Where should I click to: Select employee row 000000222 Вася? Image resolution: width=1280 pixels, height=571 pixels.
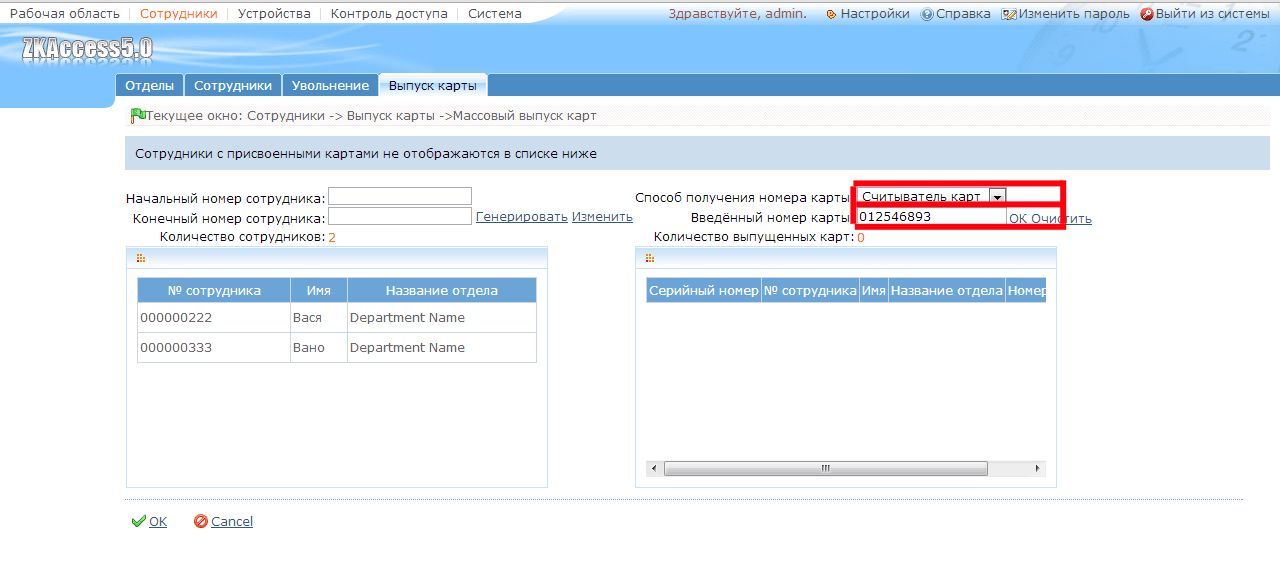tap(337, 318)
